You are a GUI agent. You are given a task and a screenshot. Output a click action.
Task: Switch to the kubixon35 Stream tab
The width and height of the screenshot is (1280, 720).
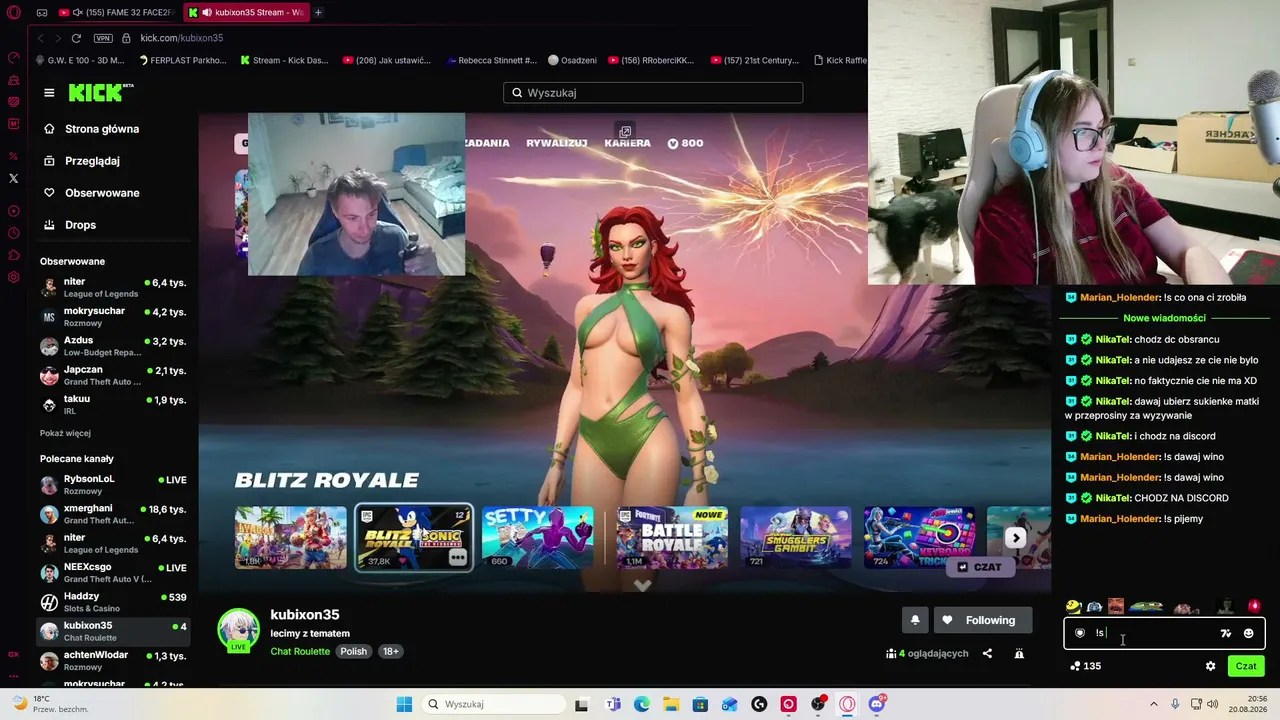246,12
